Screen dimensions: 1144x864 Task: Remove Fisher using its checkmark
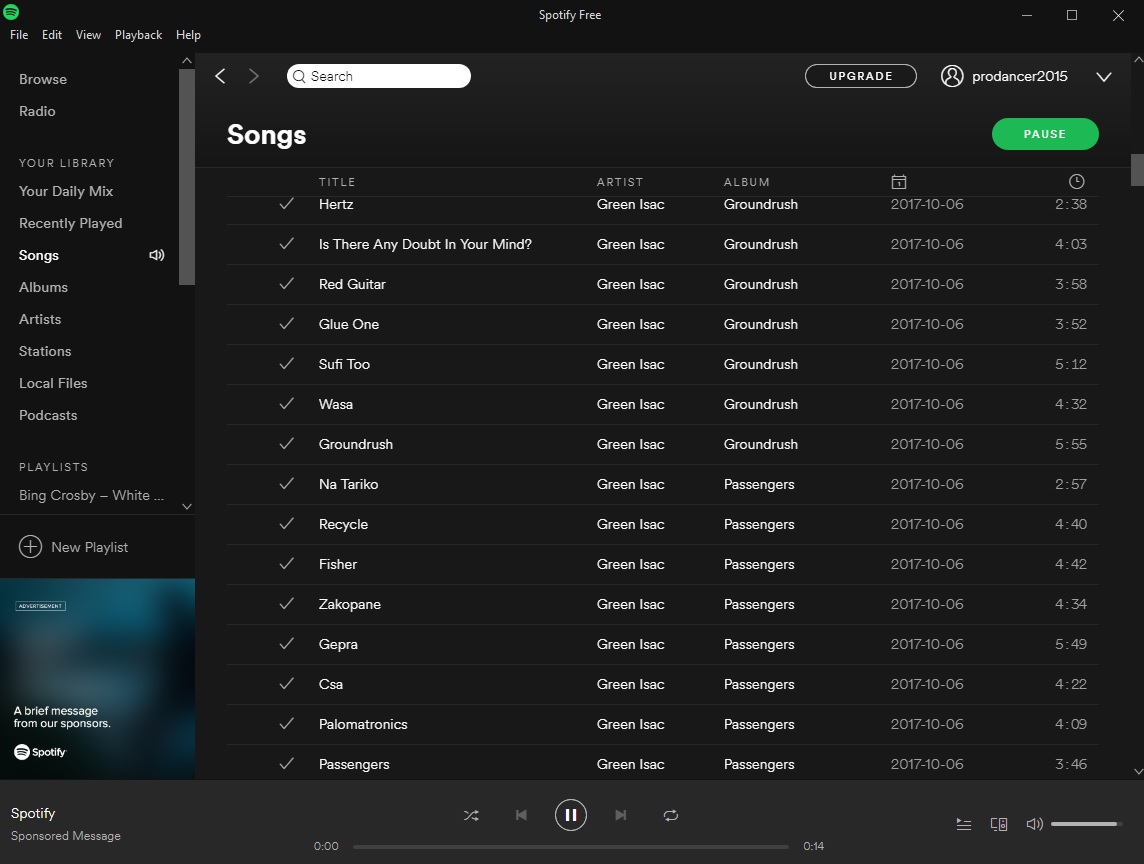[x=287, y=564]
